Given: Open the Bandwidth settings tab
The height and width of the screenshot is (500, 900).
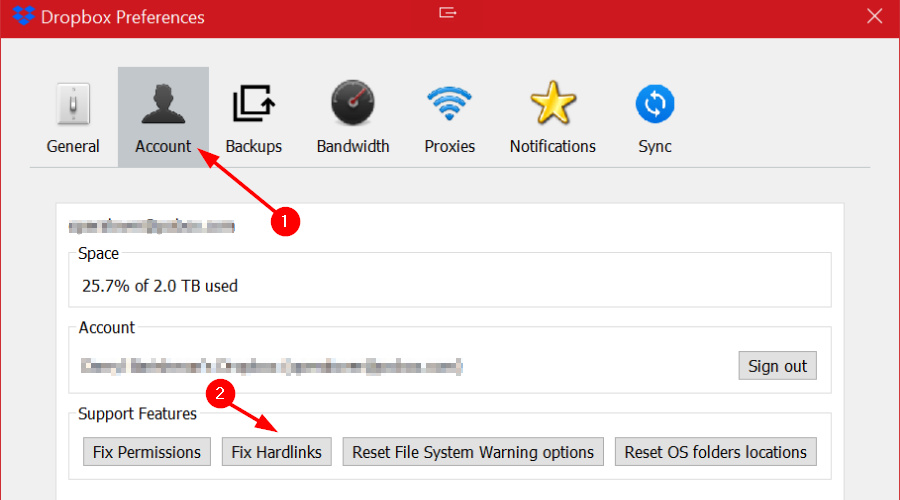Looking at the screenshot, I should (352, 117).
